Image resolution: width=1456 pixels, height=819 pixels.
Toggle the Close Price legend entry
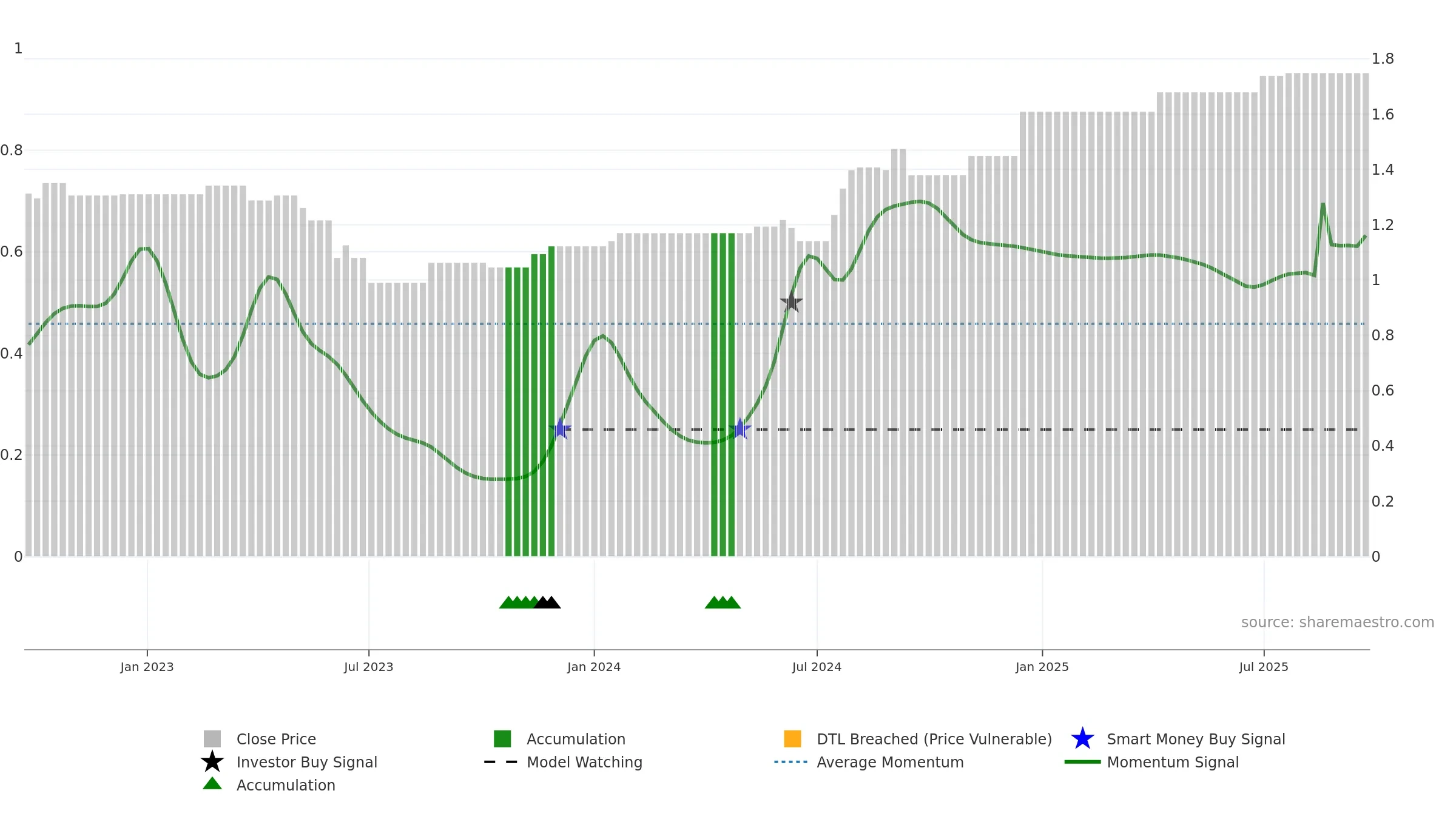276,739
